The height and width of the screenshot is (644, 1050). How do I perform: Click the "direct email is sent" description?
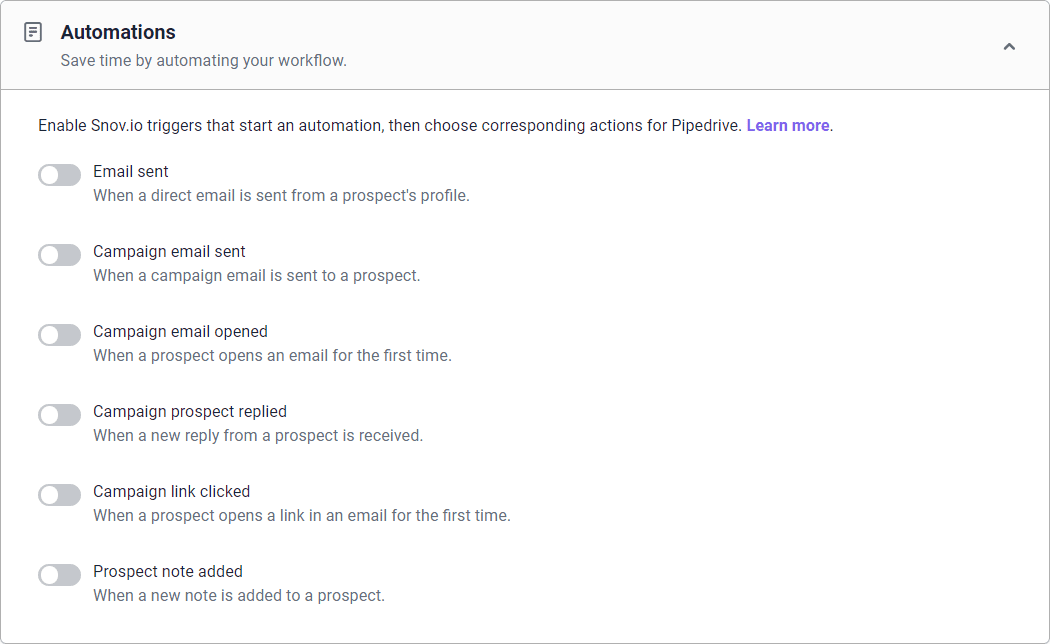[281, 196]
